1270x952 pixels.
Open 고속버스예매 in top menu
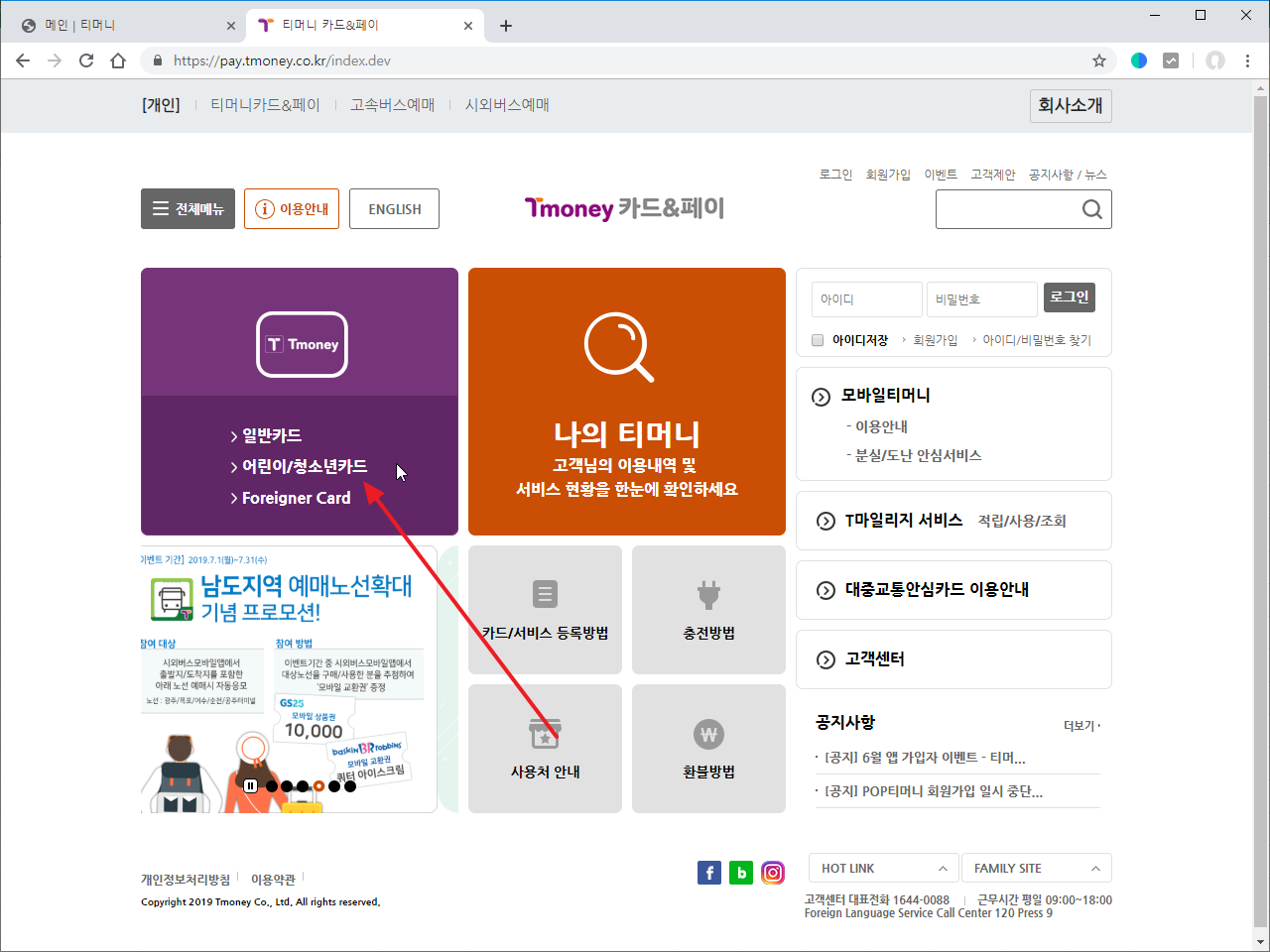tap(392, 104)
